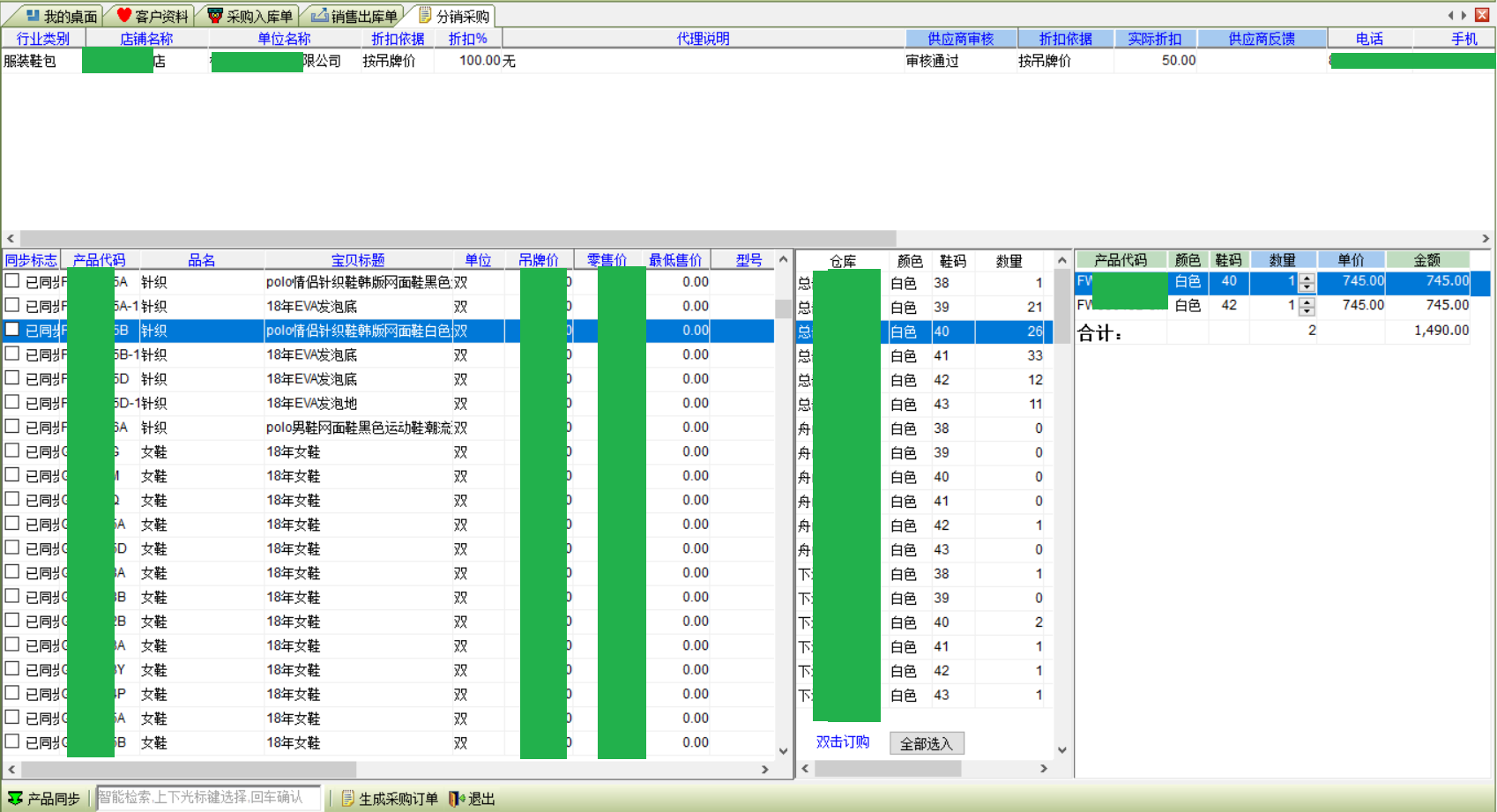Increase quantity for size 42 order row
The height and width of the screenshot is (812, 1497).
click(x=1307, y=302)
